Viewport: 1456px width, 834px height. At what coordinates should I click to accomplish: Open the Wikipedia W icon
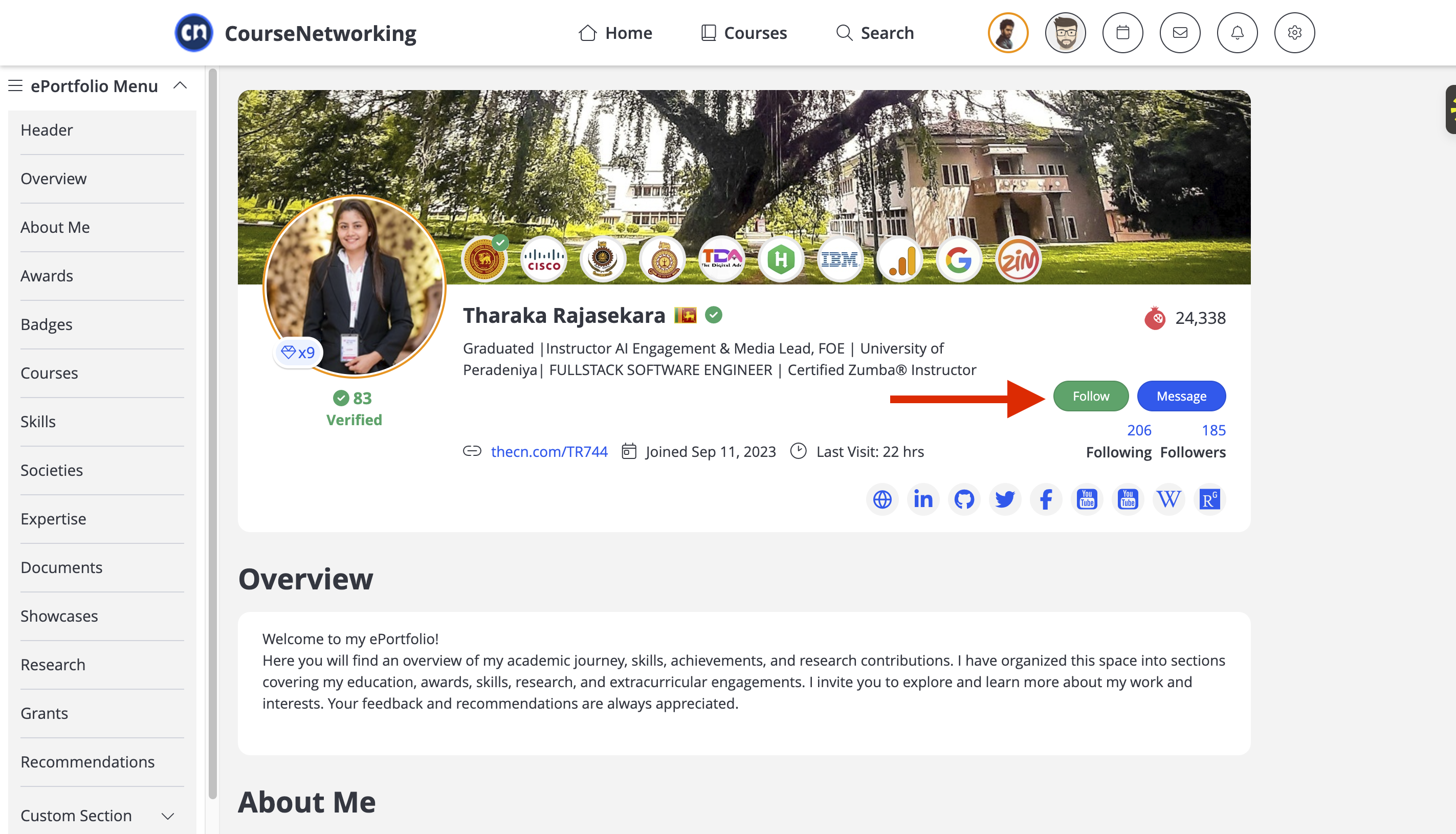[x=1168, y=499]
